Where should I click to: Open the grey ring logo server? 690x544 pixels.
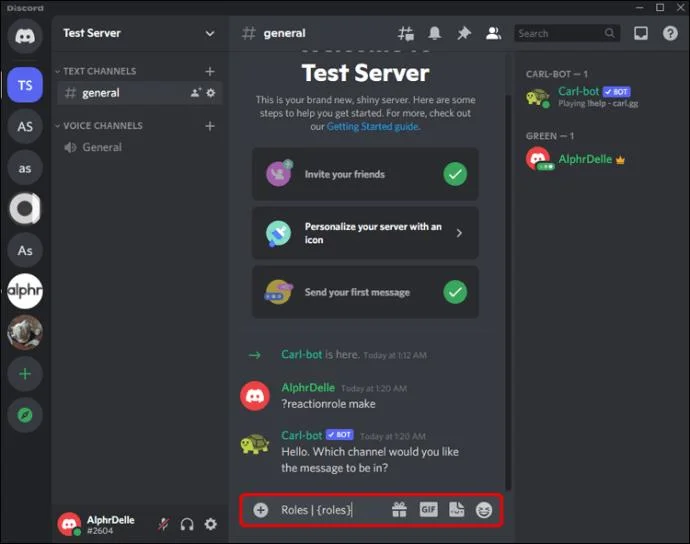coord(25,209)
